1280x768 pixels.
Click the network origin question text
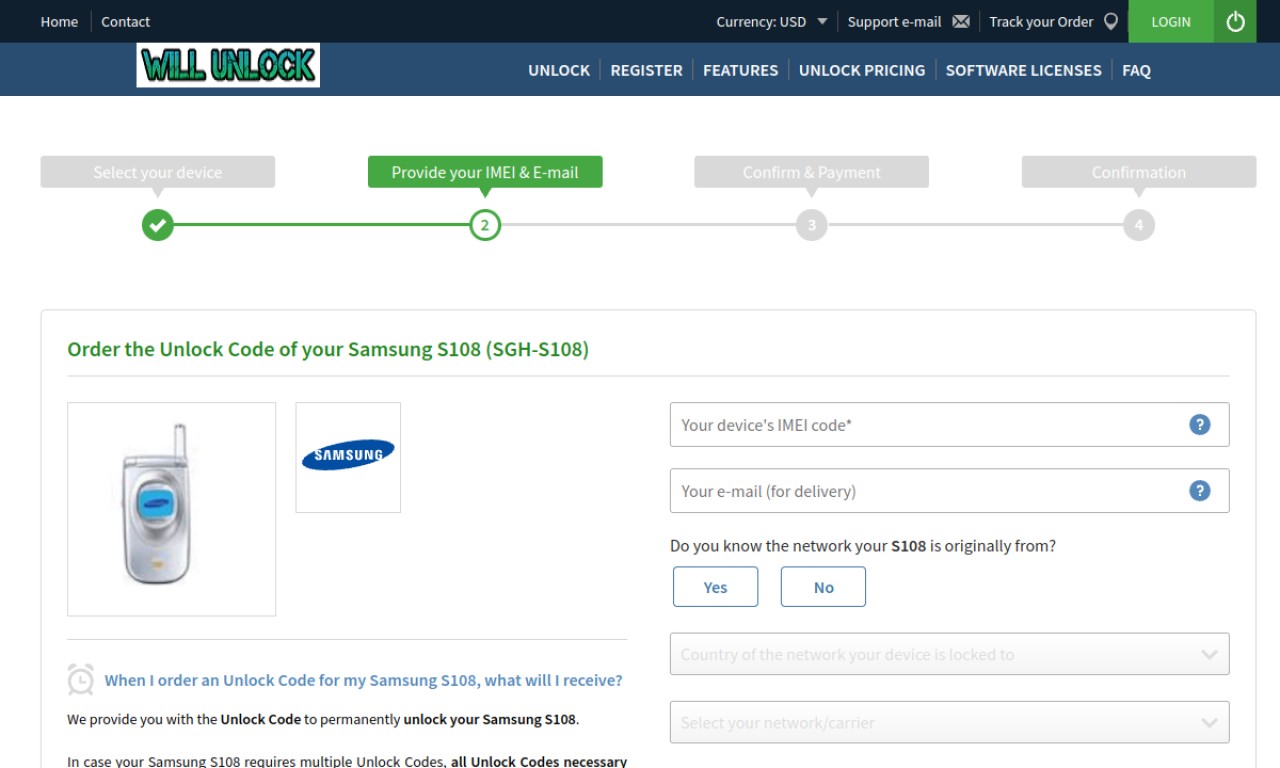click(863, 546)
